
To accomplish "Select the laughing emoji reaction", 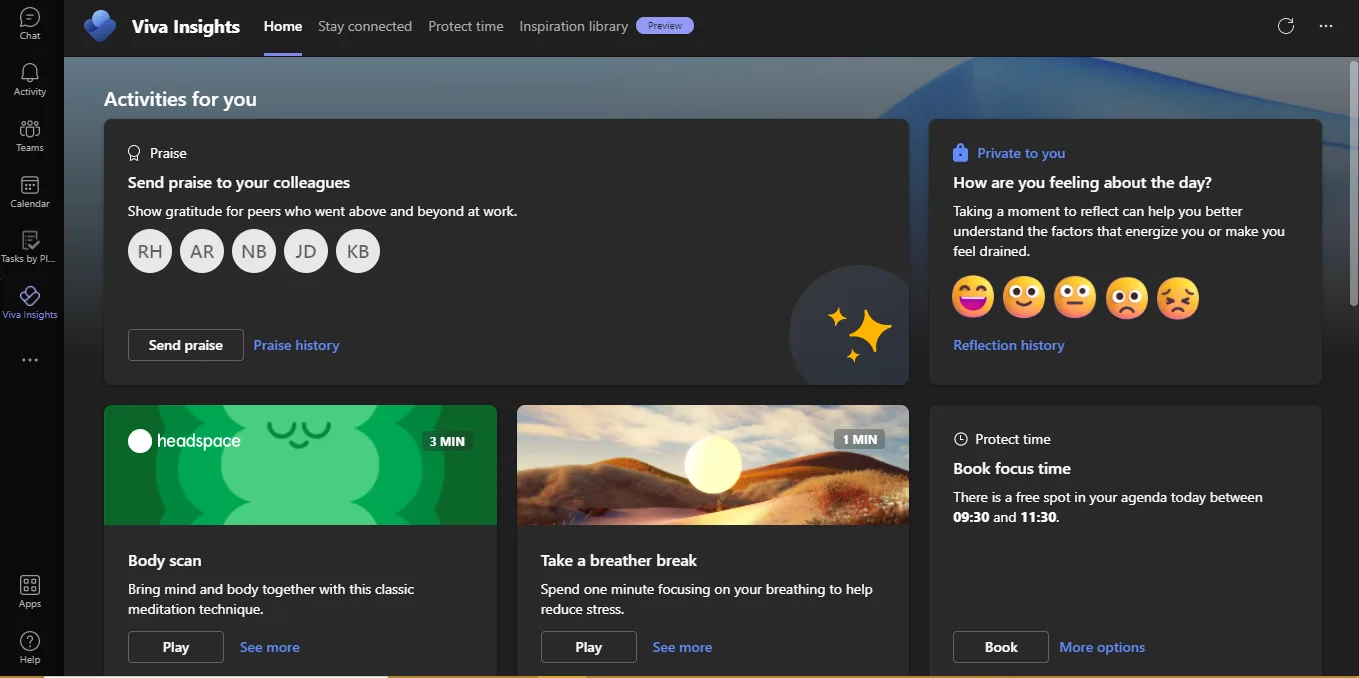I will 972,297.
